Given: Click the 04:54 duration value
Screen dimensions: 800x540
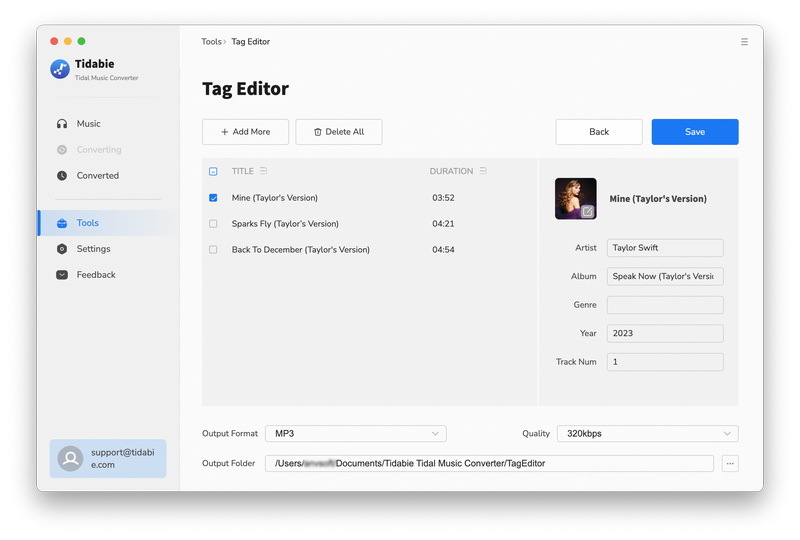Looking at the screenshot, I should [443, 250].
